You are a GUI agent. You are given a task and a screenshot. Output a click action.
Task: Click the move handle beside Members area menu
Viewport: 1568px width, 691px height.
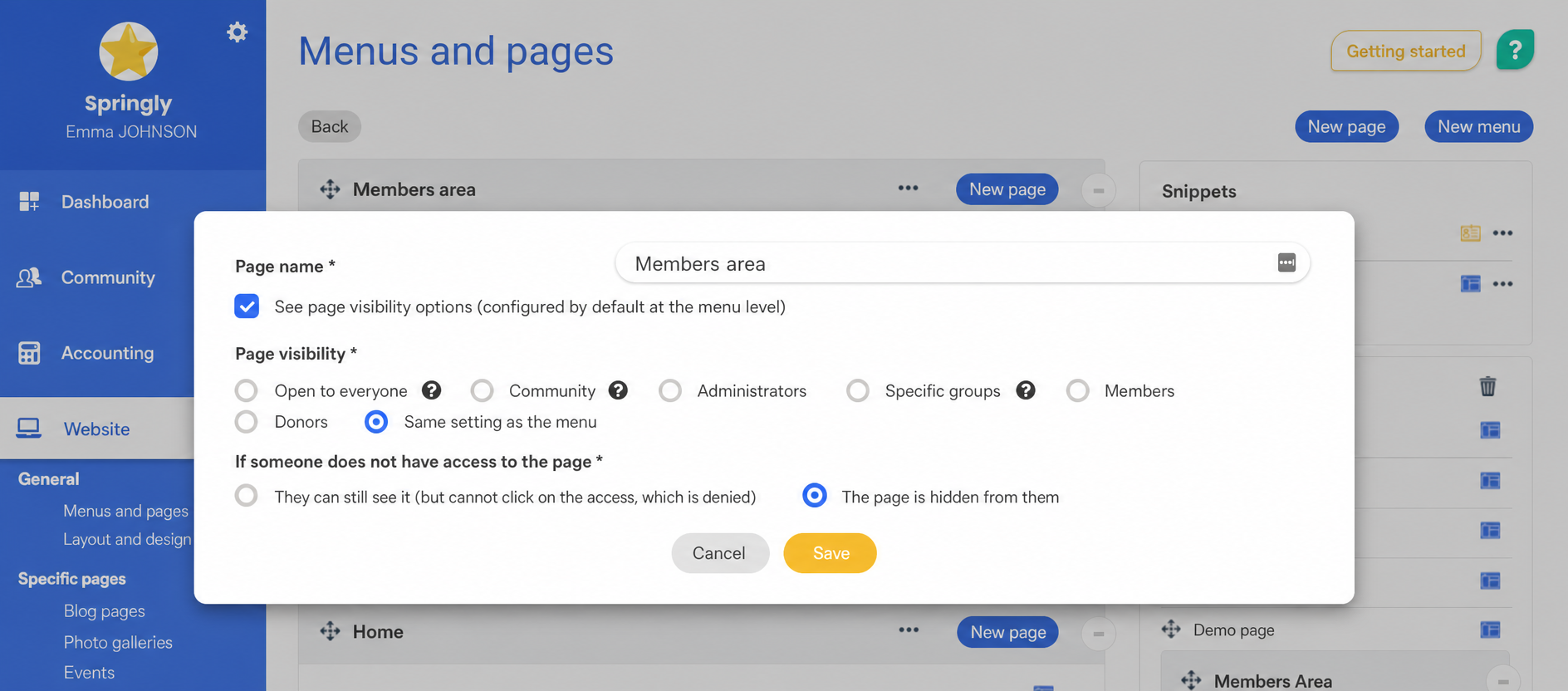pyautogui.click(x=330, y=189)
